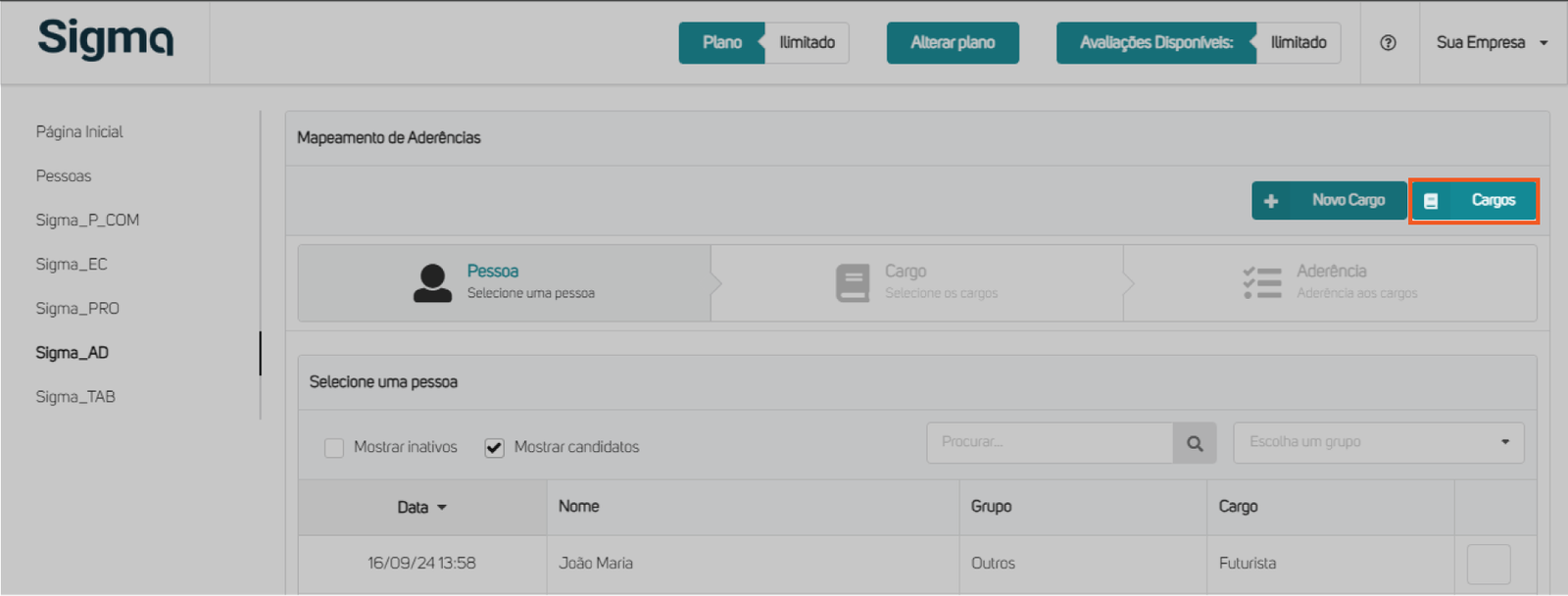
Task: Open Sigma_PRO in the sidebar
Action: [x=77, y=309]
